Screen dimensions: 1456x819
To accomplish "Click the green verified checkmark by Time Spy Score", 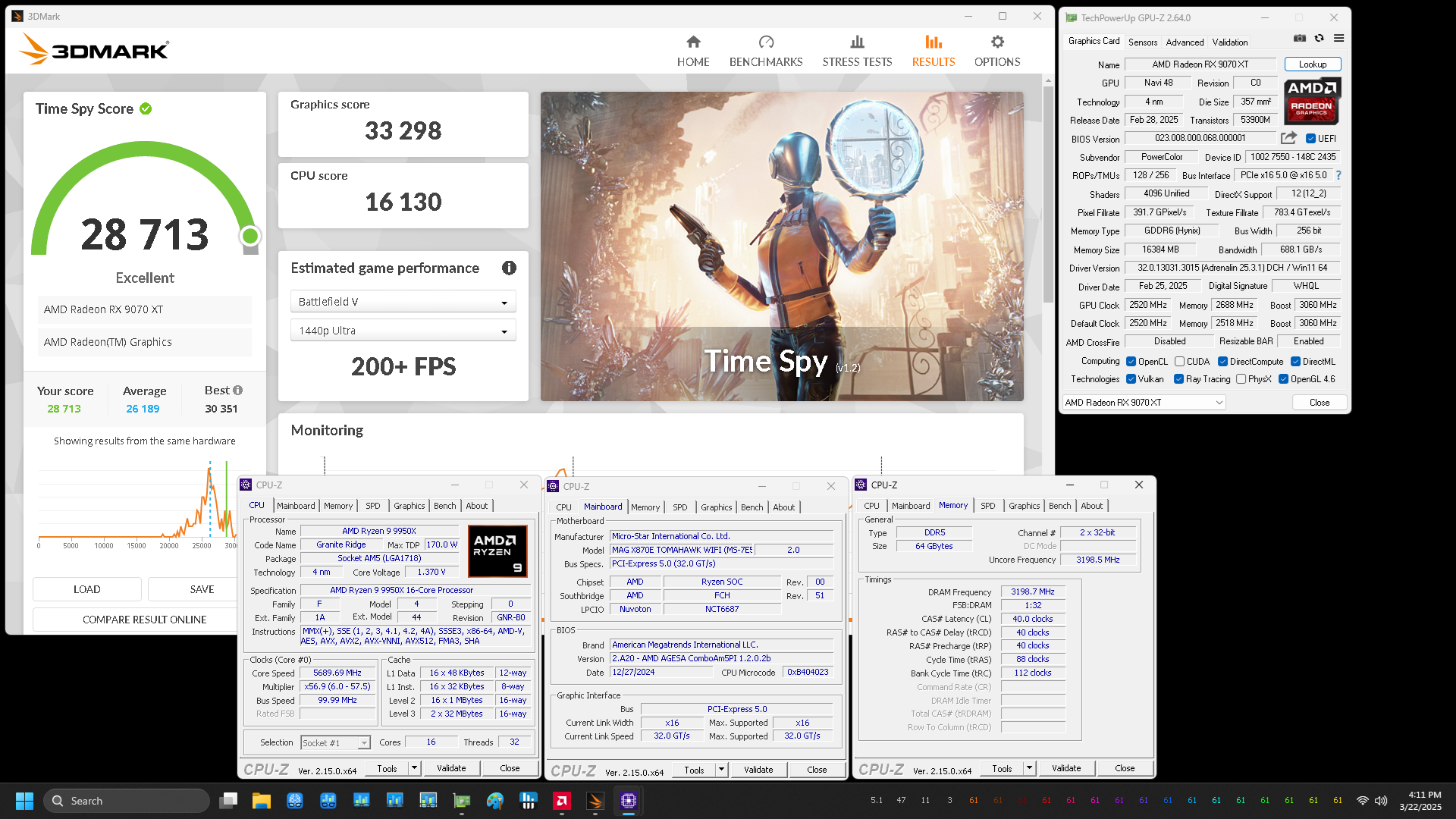I will (146, 108).
